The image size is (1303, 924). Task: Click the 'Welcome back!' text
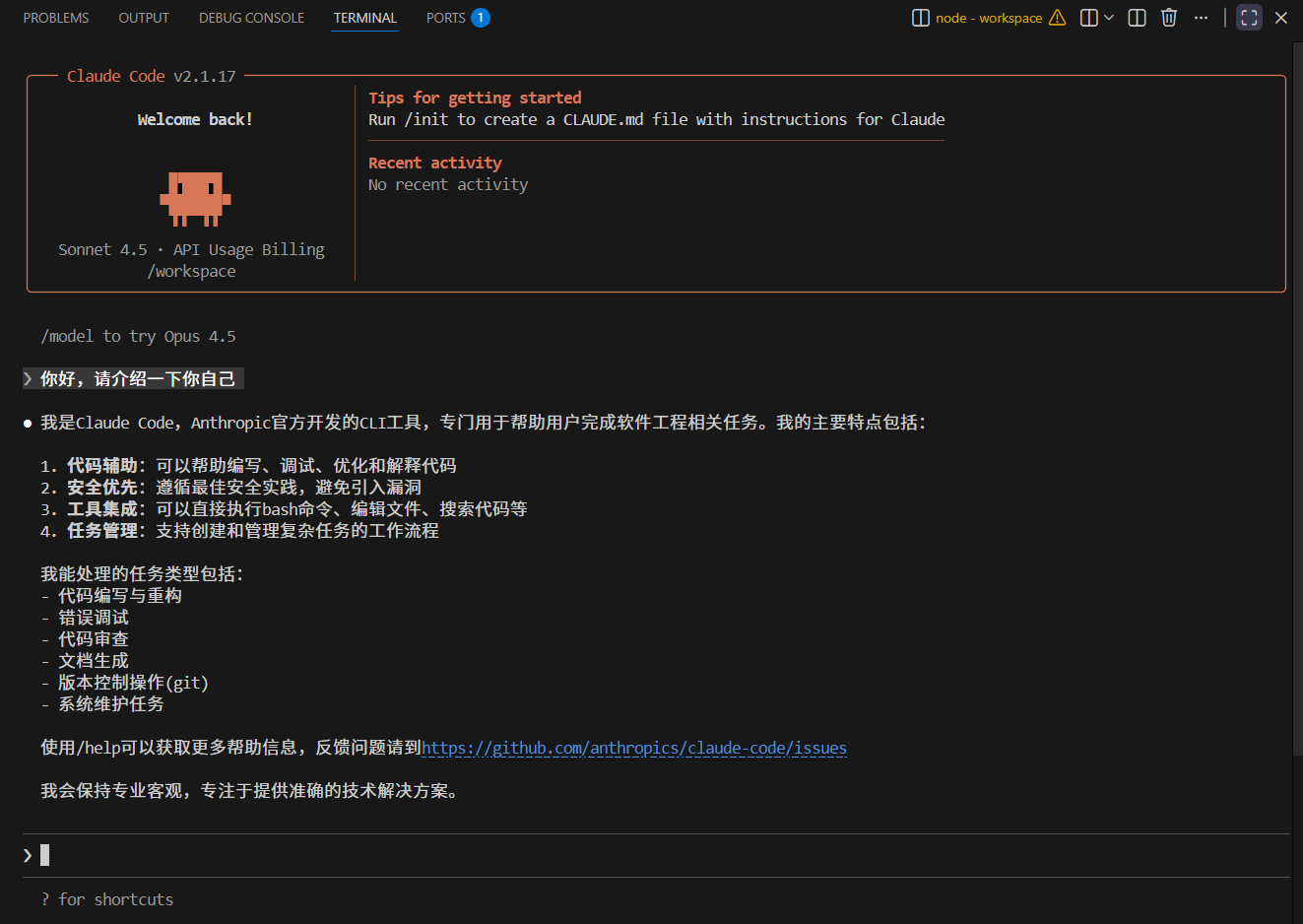[x=195, y=119]
